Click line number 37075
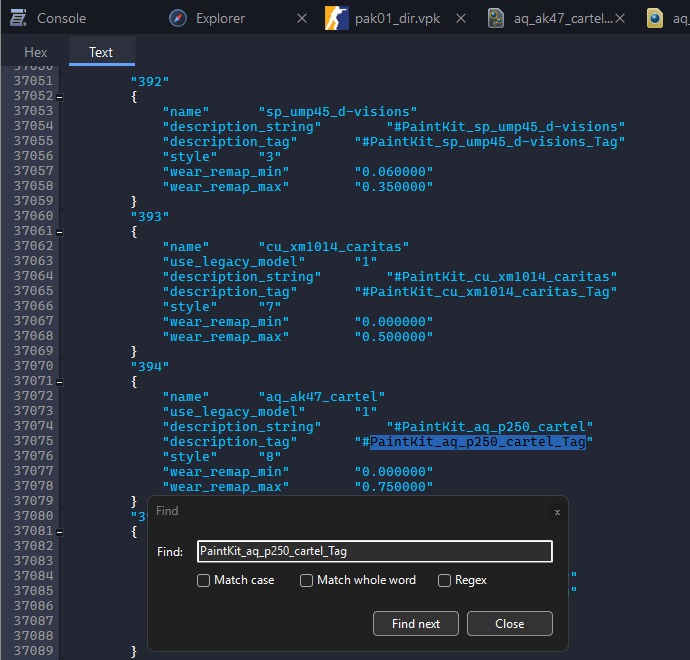 point(33,441)
